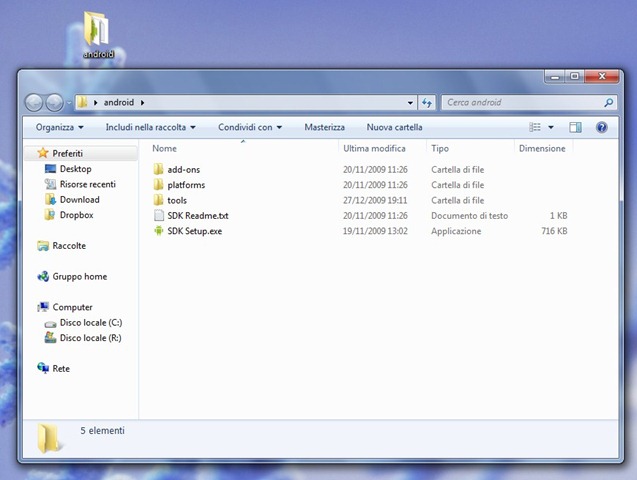Open Gruppo home in the sidebar
Image resolution: width=637 pixels, height=480 pixels.
[x=80, y=277]
